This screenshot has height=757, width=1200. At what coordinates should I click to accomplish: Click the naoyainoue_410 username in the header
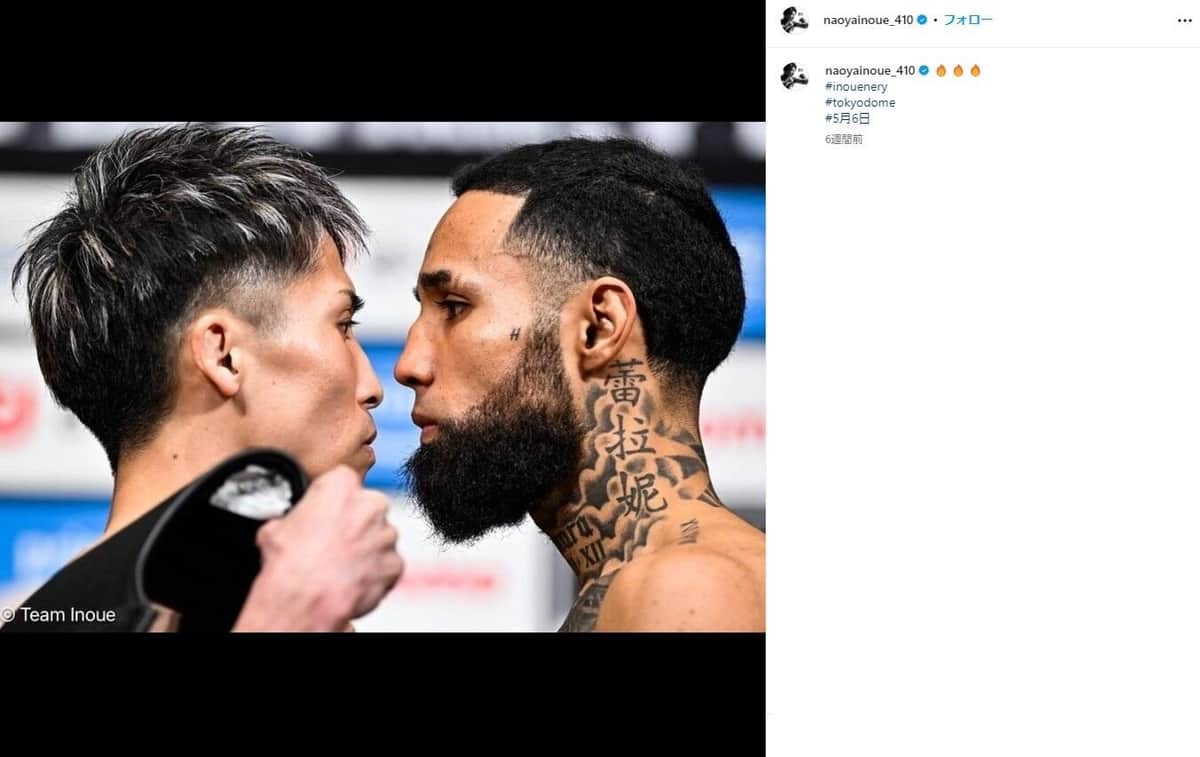coord(869,20)
